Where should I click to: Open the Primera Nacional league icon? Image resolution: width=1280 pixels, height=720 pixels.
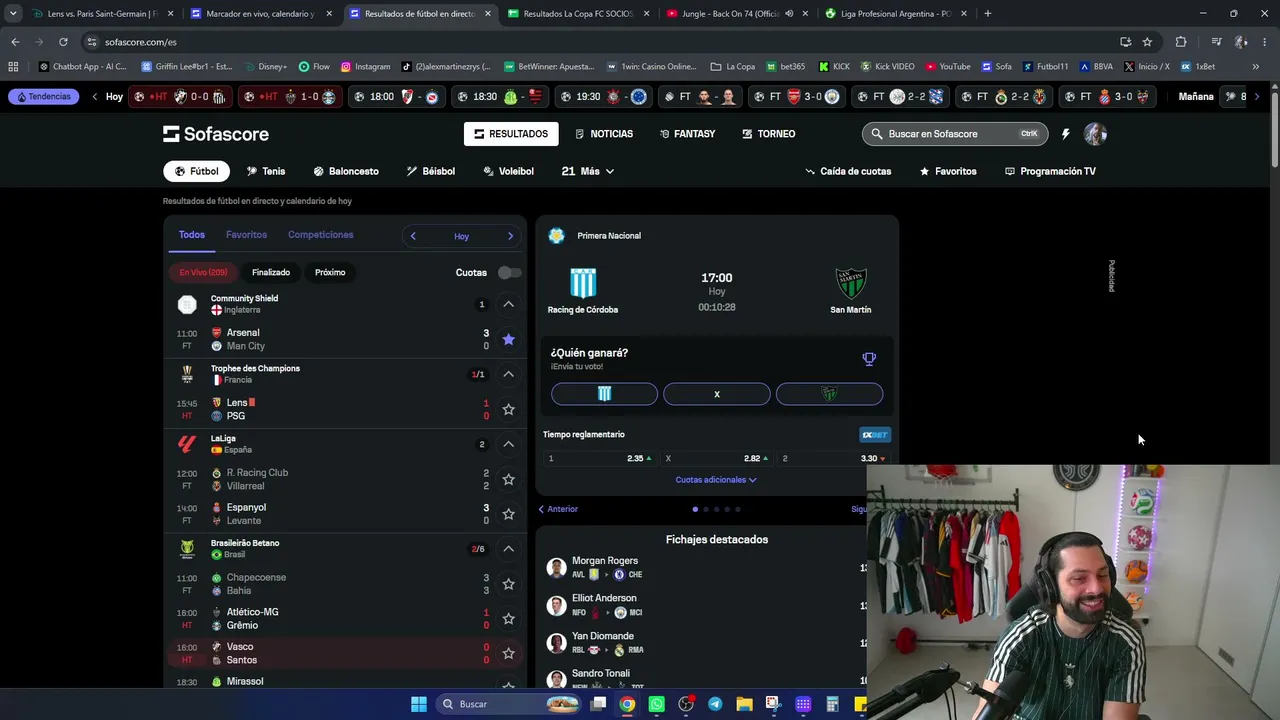557,236
